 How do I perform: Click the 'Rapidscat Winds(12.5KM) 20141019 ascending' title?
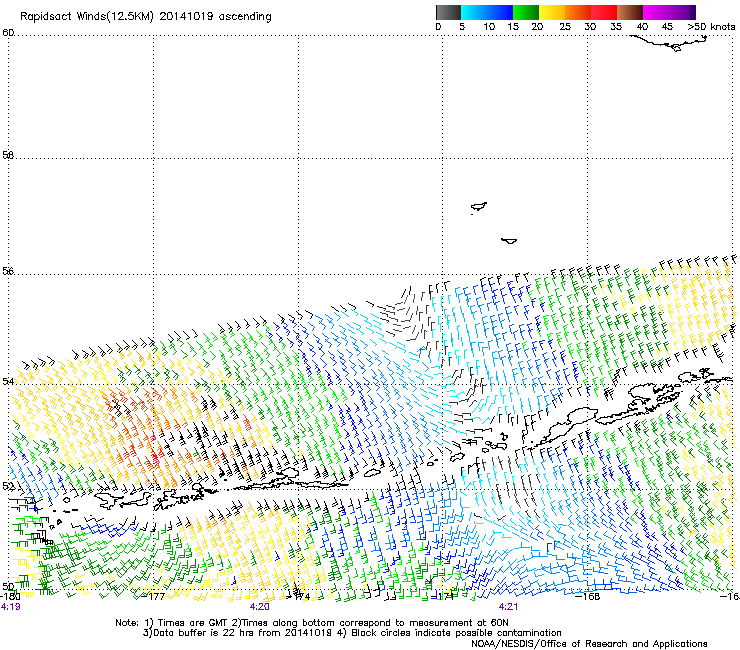click(146, 17)
